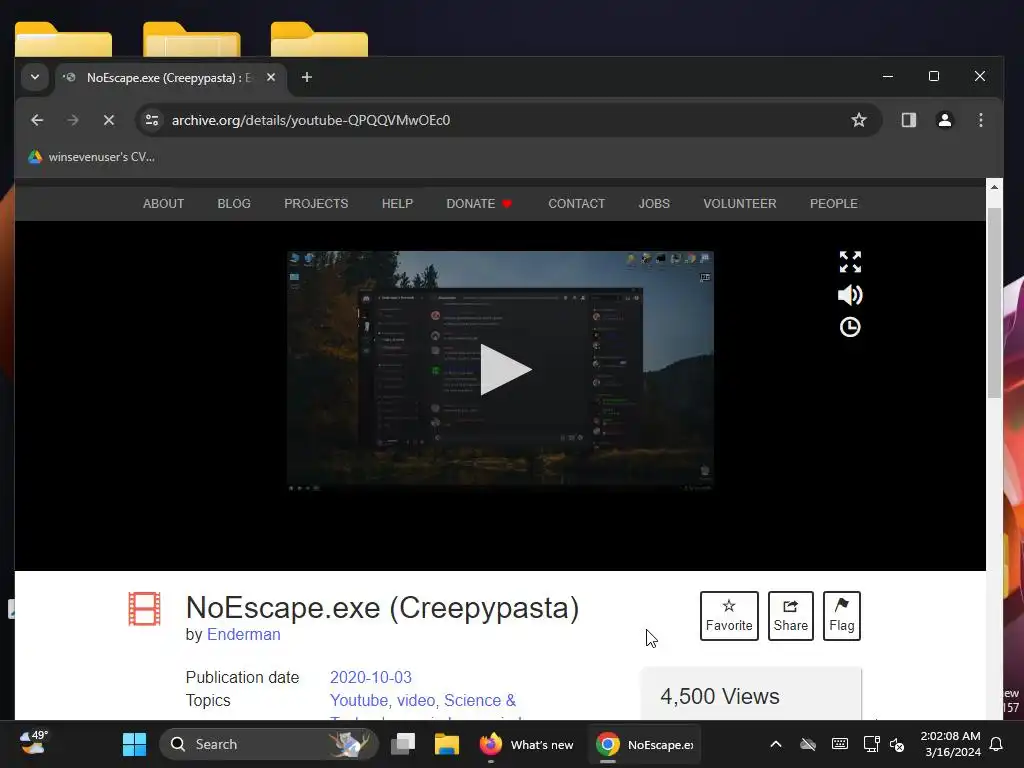The height and width of the screenshot is (768, 1024).
Task: Open CONTACT in the archive nav bar
Action: click(577, 204)
